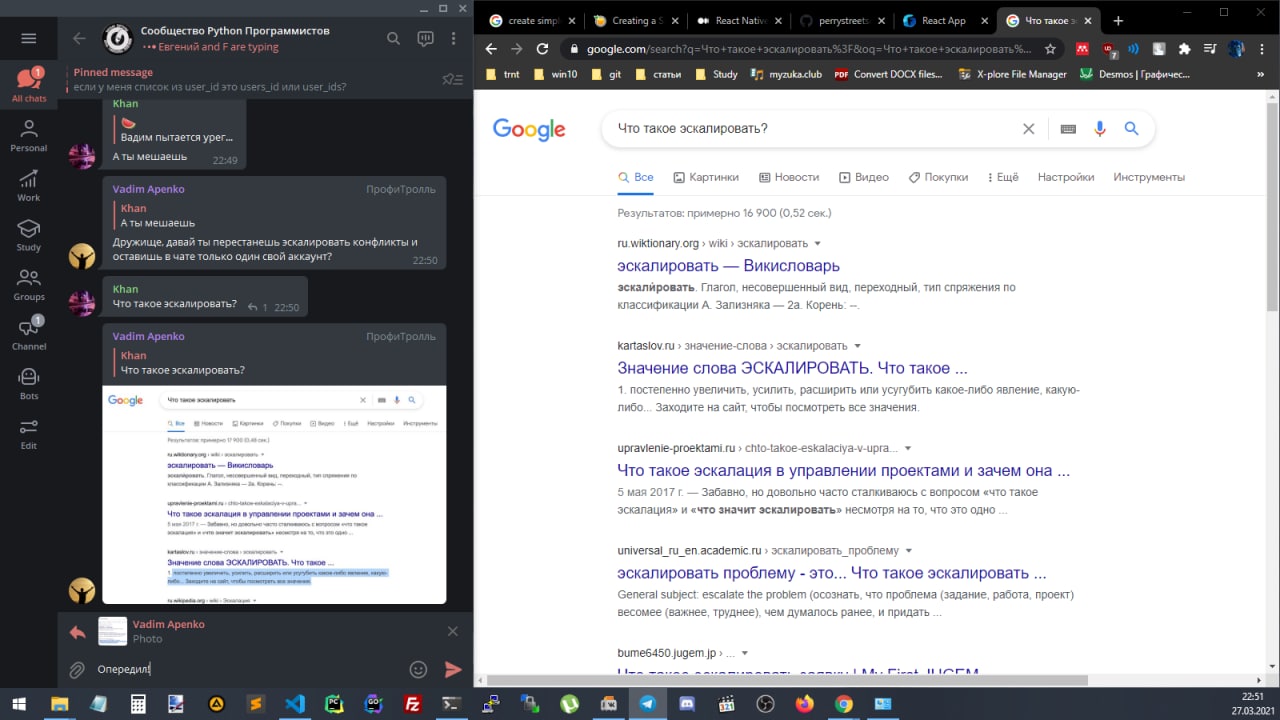The height and width of the screenshot is (720, 1280).
Task: Expand the kartaslov.ru result dropdown arrow
Action: (857, 346)
